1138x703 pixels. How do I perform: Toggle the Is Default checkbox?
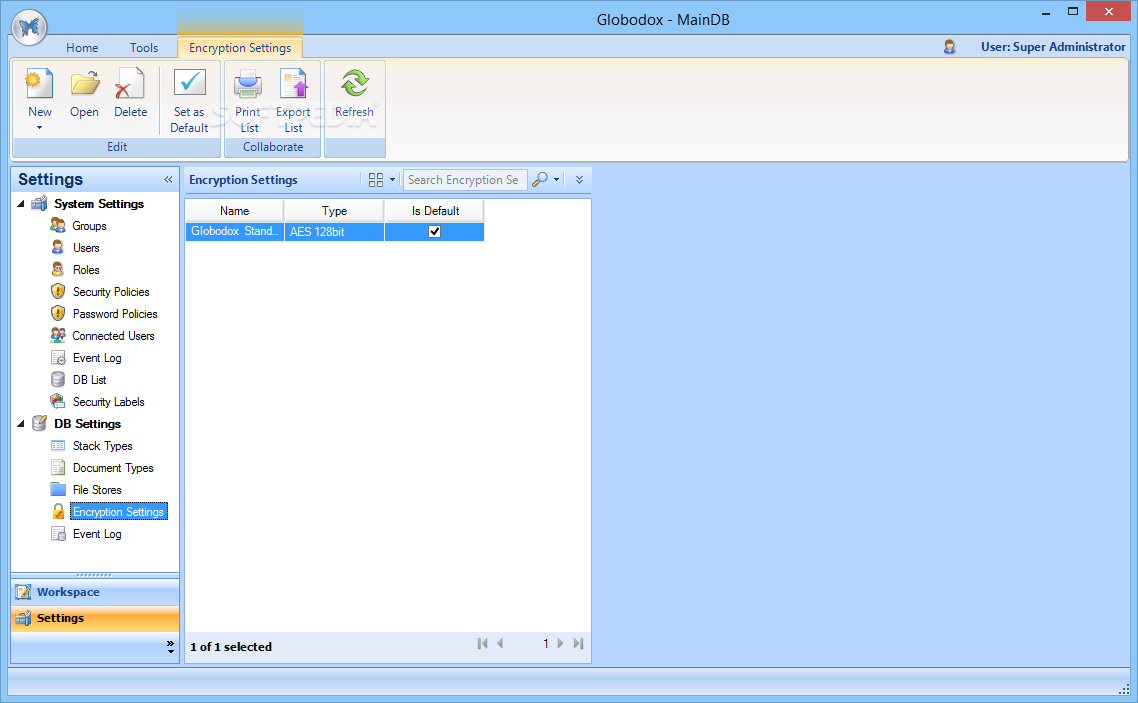[x=435, y=231]
